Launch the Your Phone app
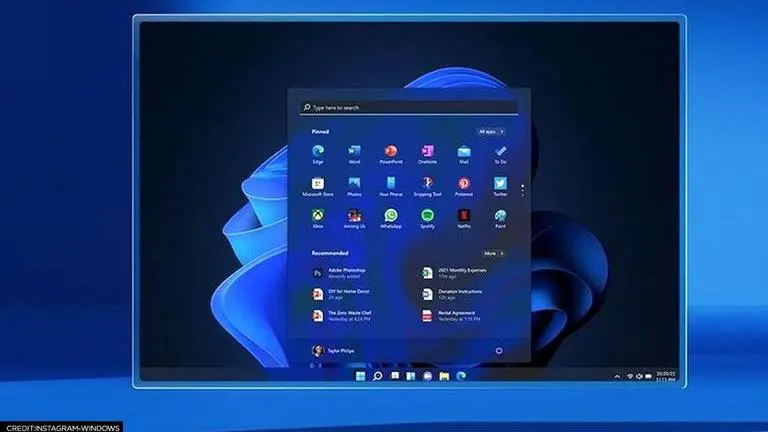The width and height of the screenshot is (768, 432). [391, 187]
